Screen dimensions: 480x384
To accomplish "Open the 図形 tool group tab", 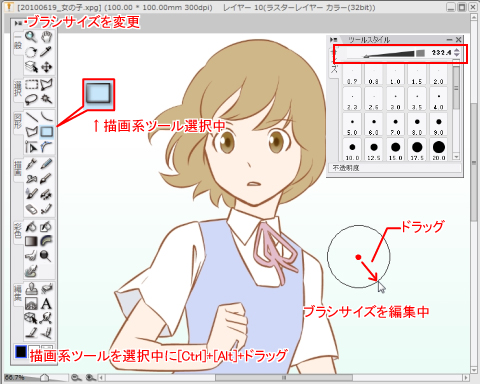I will tap(18, 122).
